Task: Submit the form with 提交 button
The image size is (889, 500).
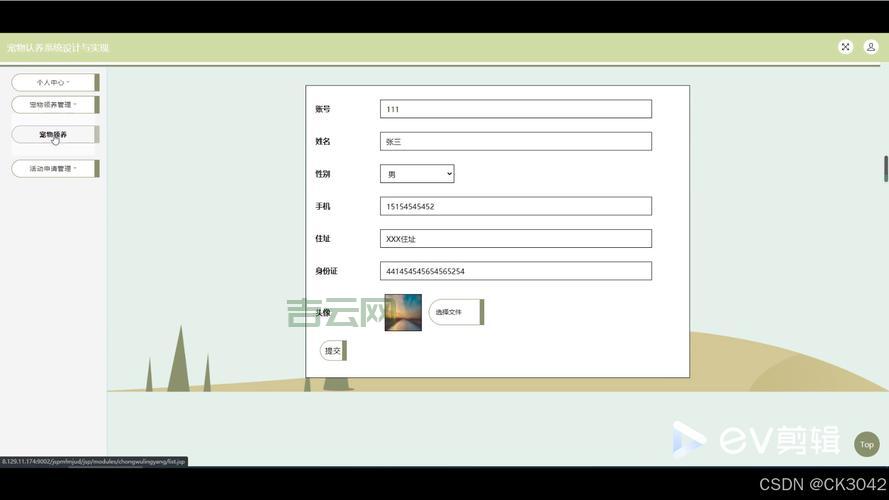Action: click(x=333, y=351)
